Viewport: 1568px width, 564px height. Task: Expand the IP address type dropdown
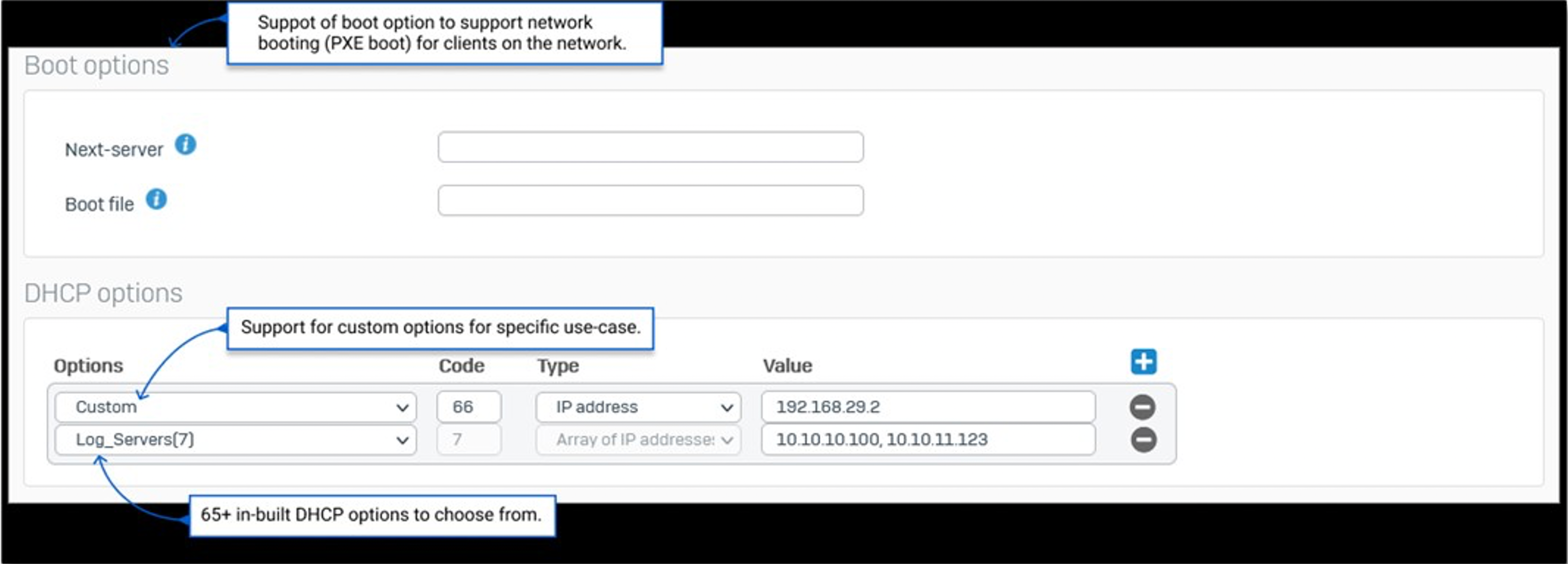638,407
